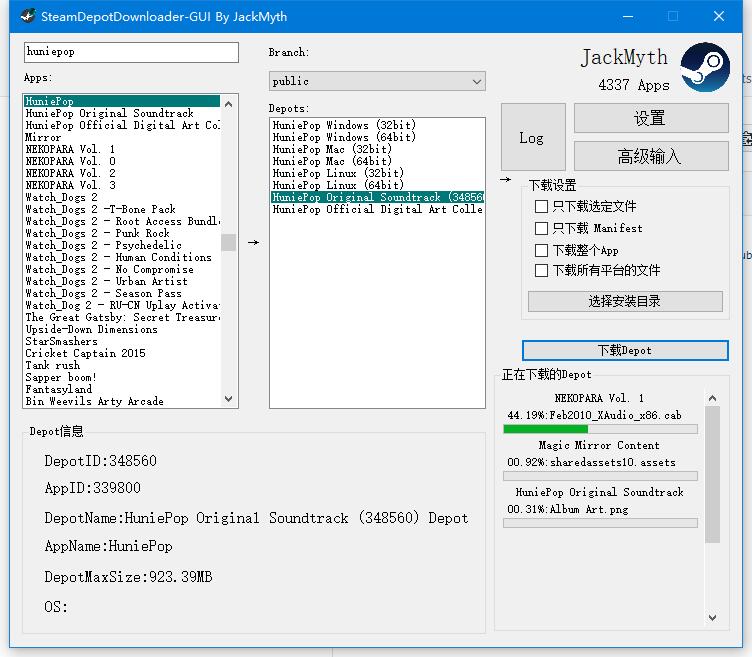Select Sapper boom! app entry
This screenshot has height=657, width=752.
point(122,377)
